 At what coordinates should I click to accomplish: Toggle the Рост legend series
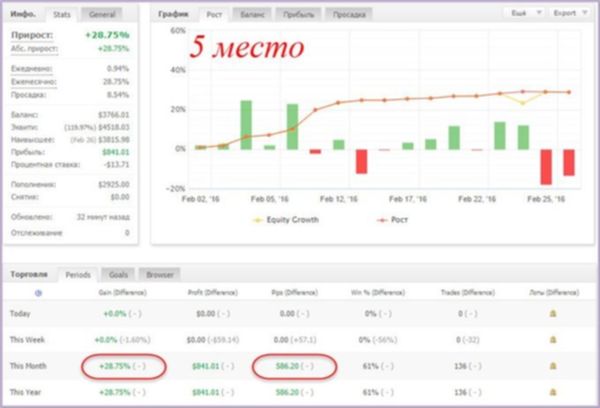393,220
